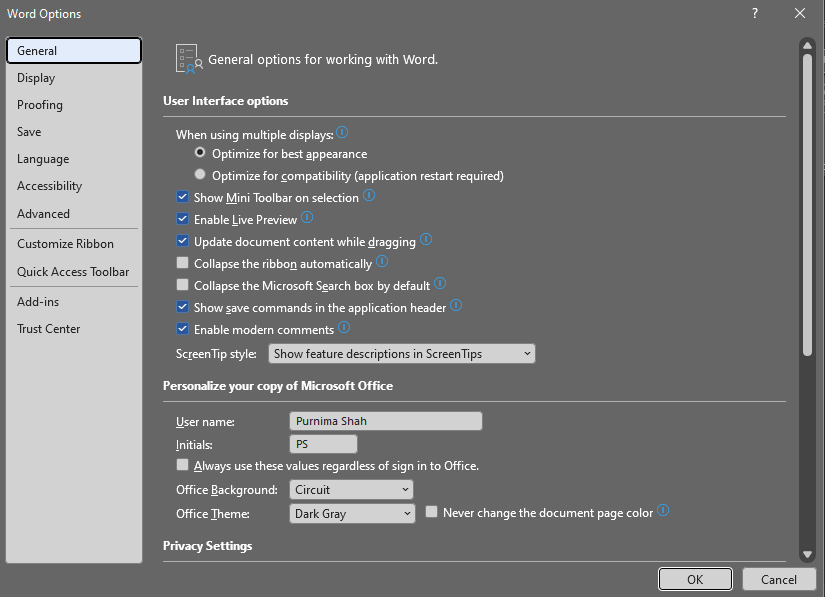Open the Advanced category
This screenshot has height=597, width=825.
[74, 214]
